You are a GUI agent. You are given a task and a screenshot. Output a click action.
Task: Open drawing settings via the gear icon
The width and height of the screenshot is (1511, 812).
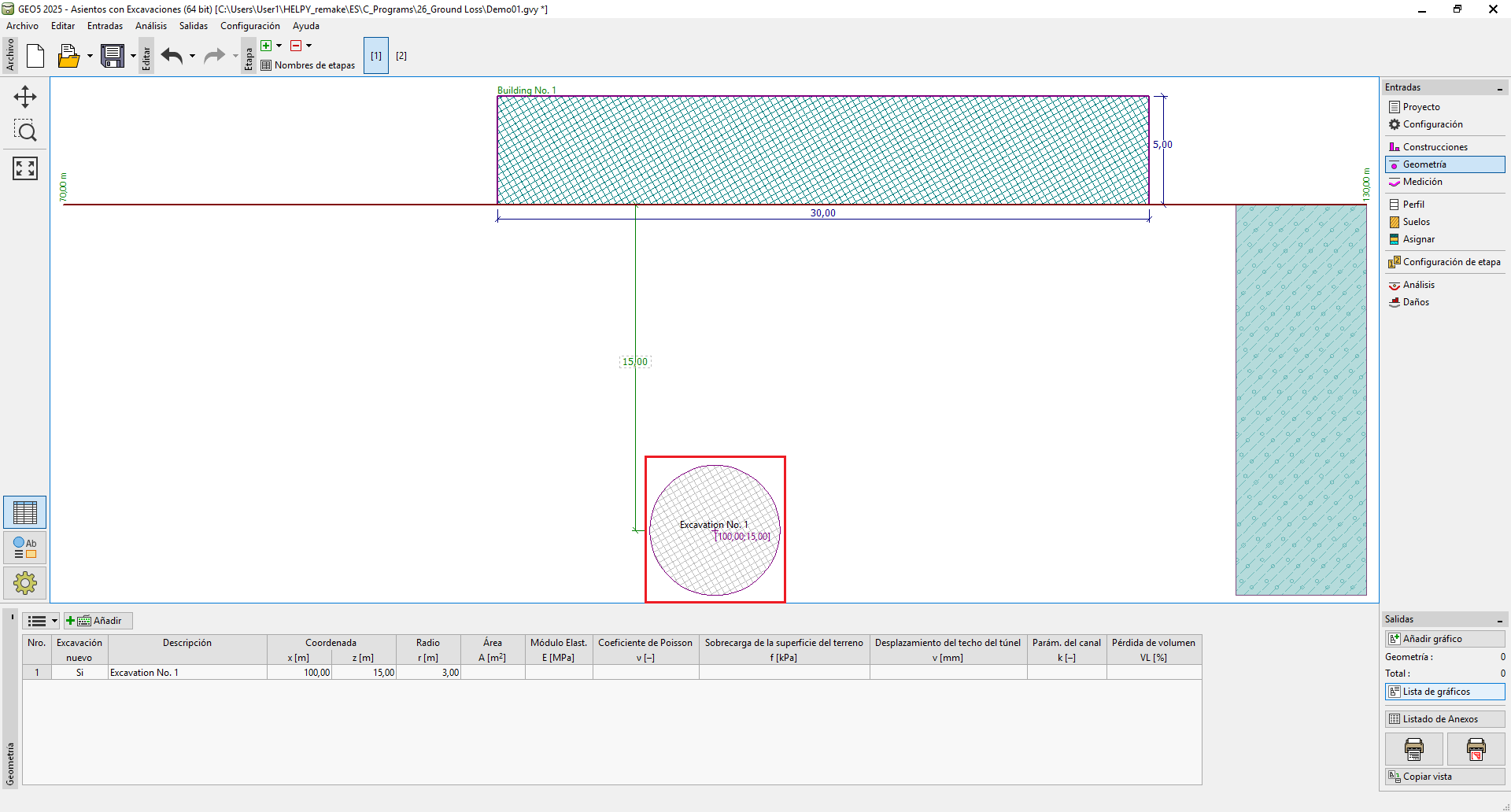25,583
